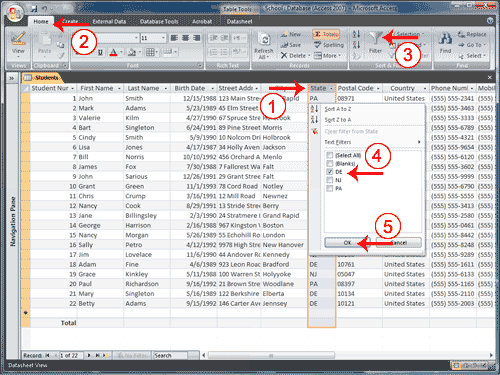
Task: Click New blank record navigation button
Action: [x=105, y=355]
